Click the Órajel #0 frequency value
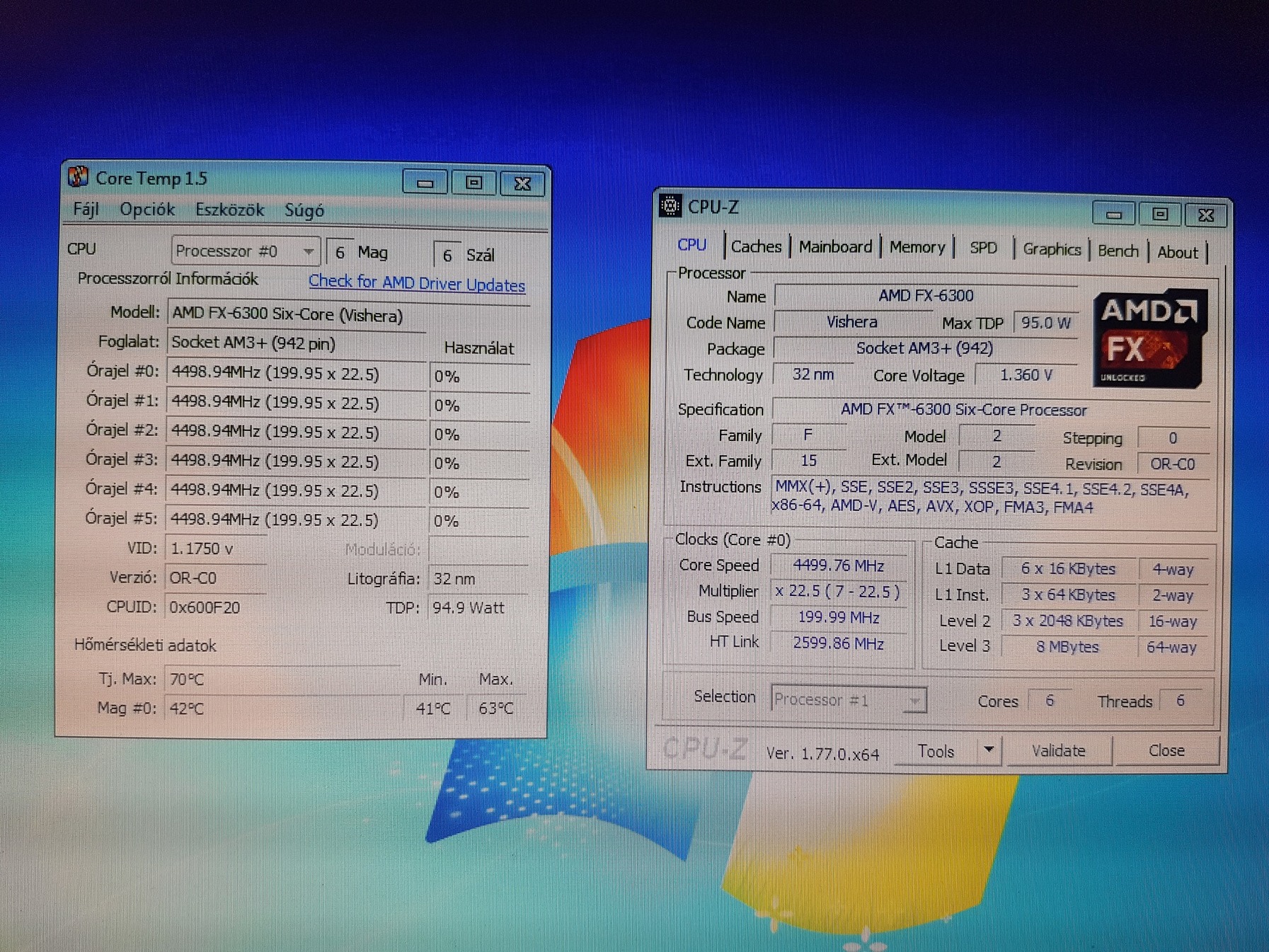The height and width of the screenshot is (952, 1269). [x=296, y=374]
